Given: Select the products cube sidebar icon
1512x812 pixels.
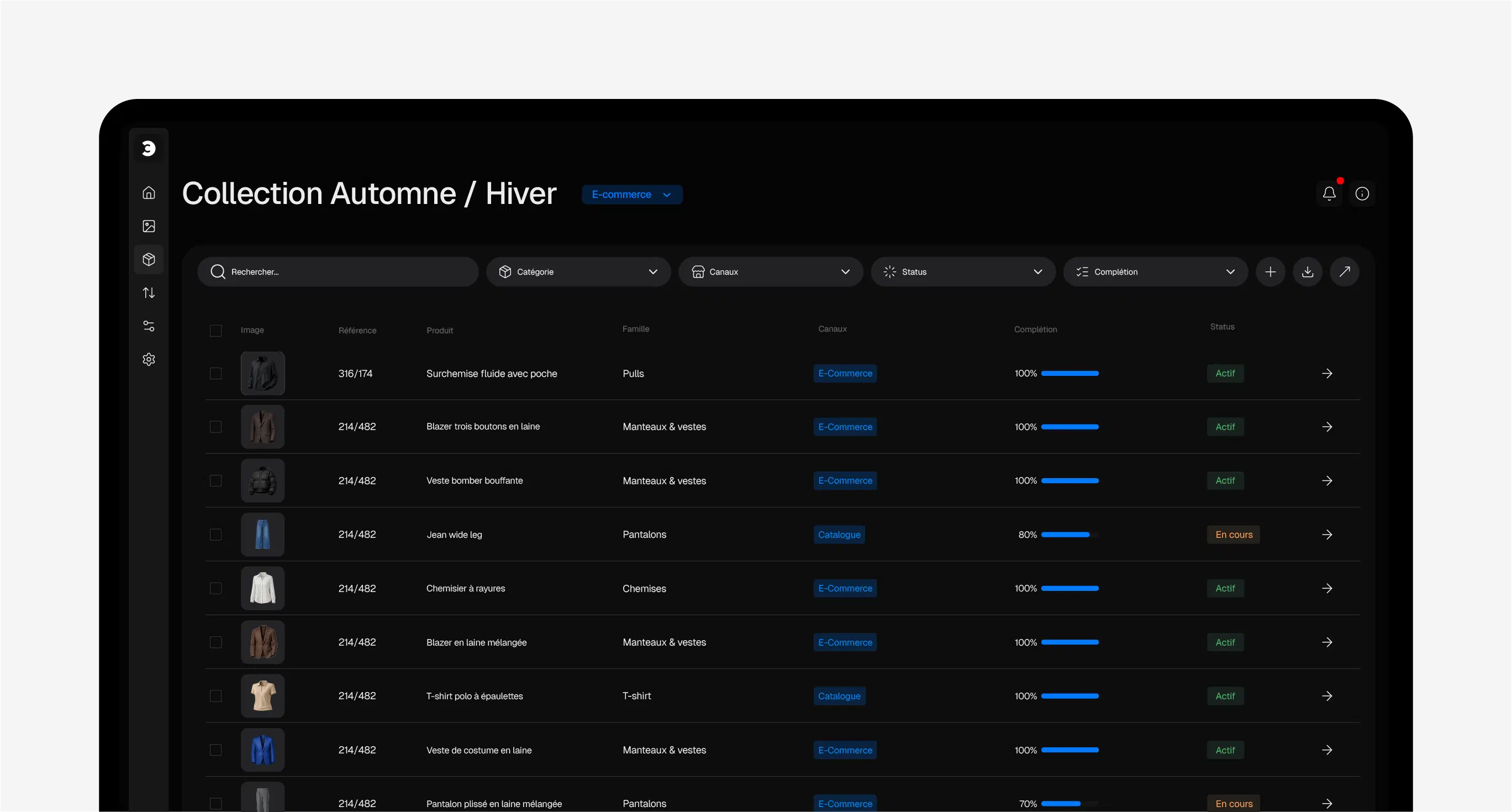Looking at the screenshot, I should 149,259.
